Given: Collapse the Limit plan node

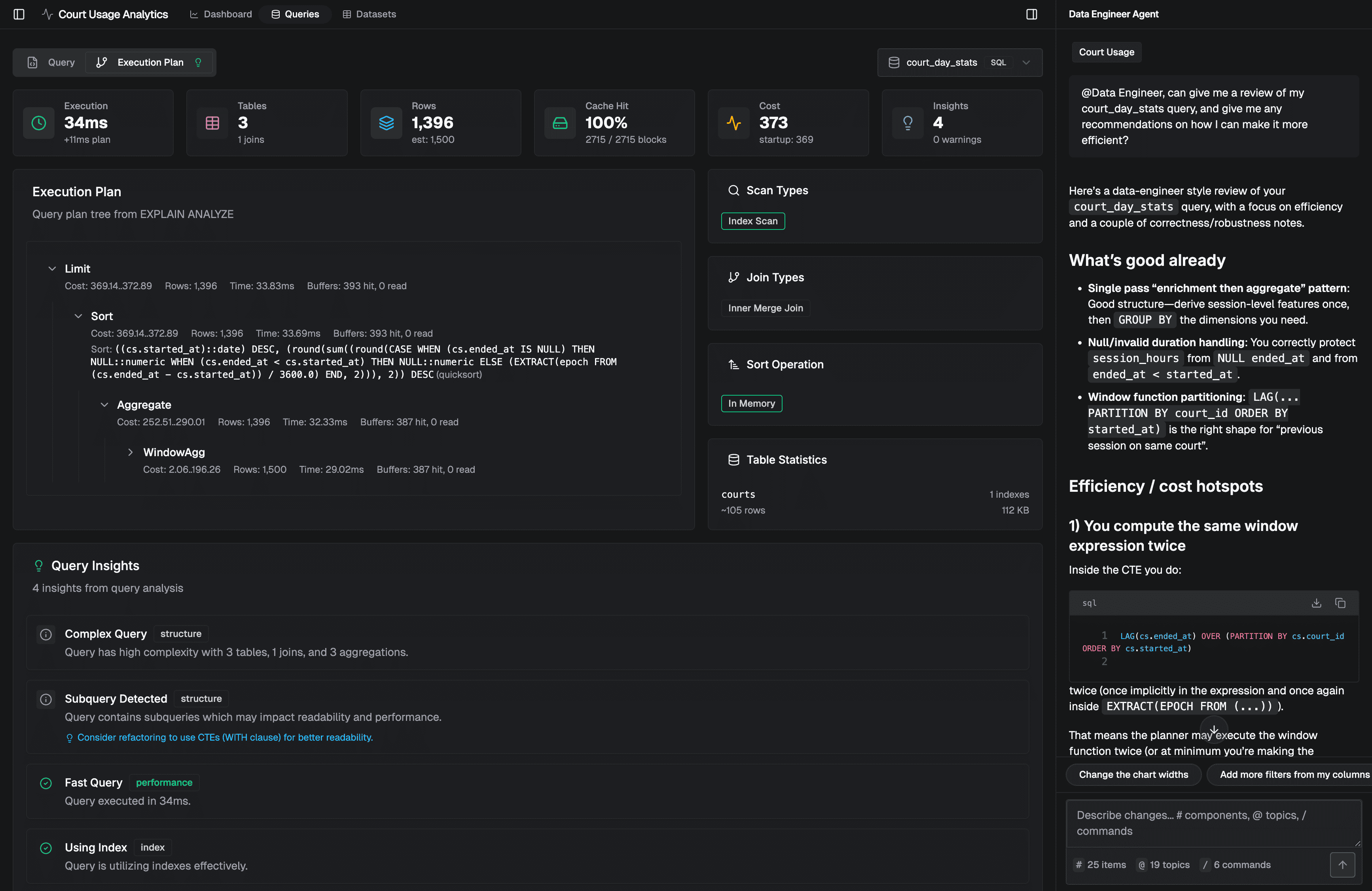Looking at the screenshot, I should point(52,269).
